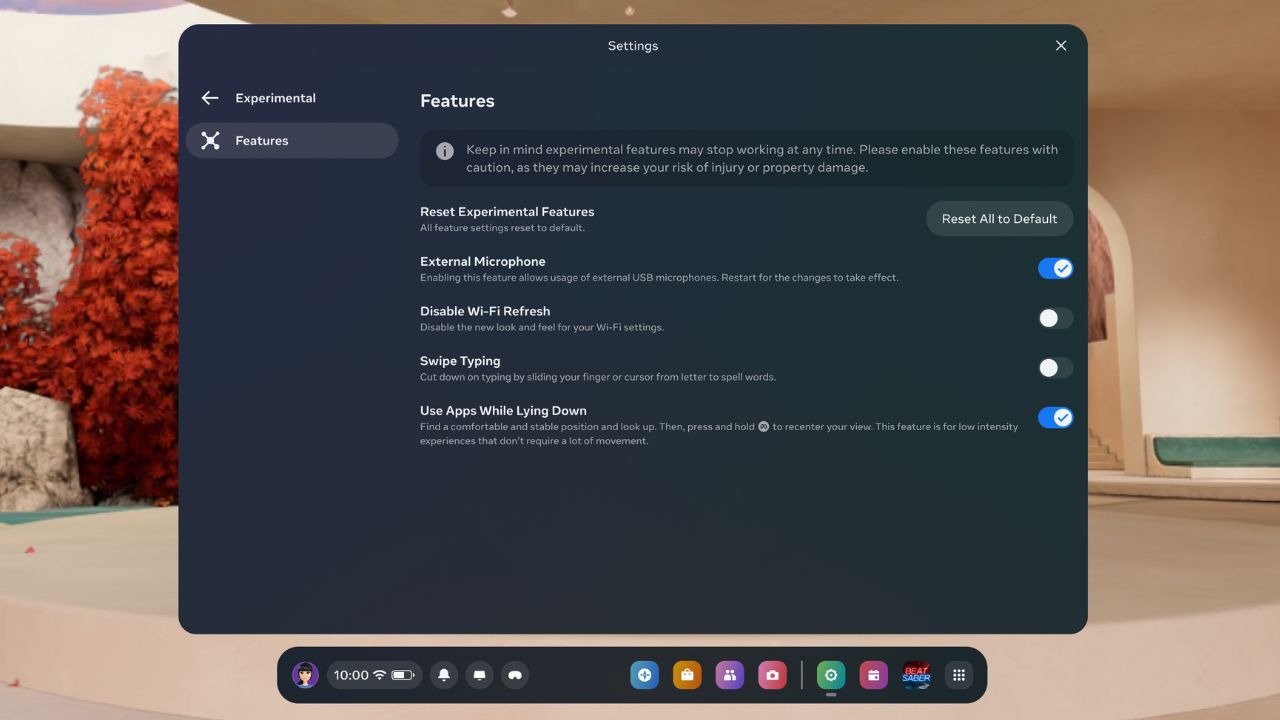1280x720 pixels.
Task: Disable the External Microphone toggle
Action: click(x=1055, y=268)
